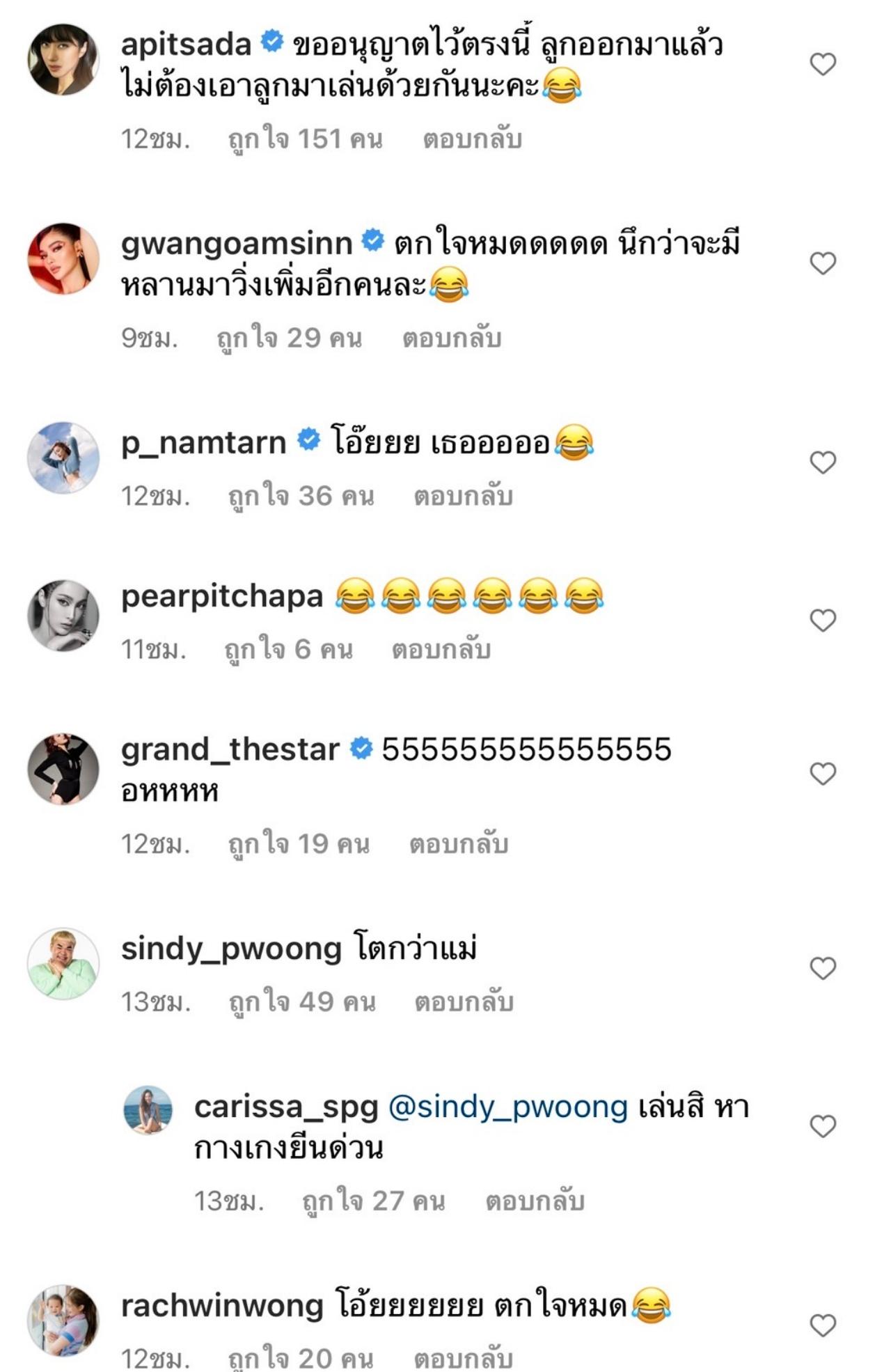Tap the heart beside sindy_pwoong's comment
The image size is (891, 1372).
[x=823, y=968]
